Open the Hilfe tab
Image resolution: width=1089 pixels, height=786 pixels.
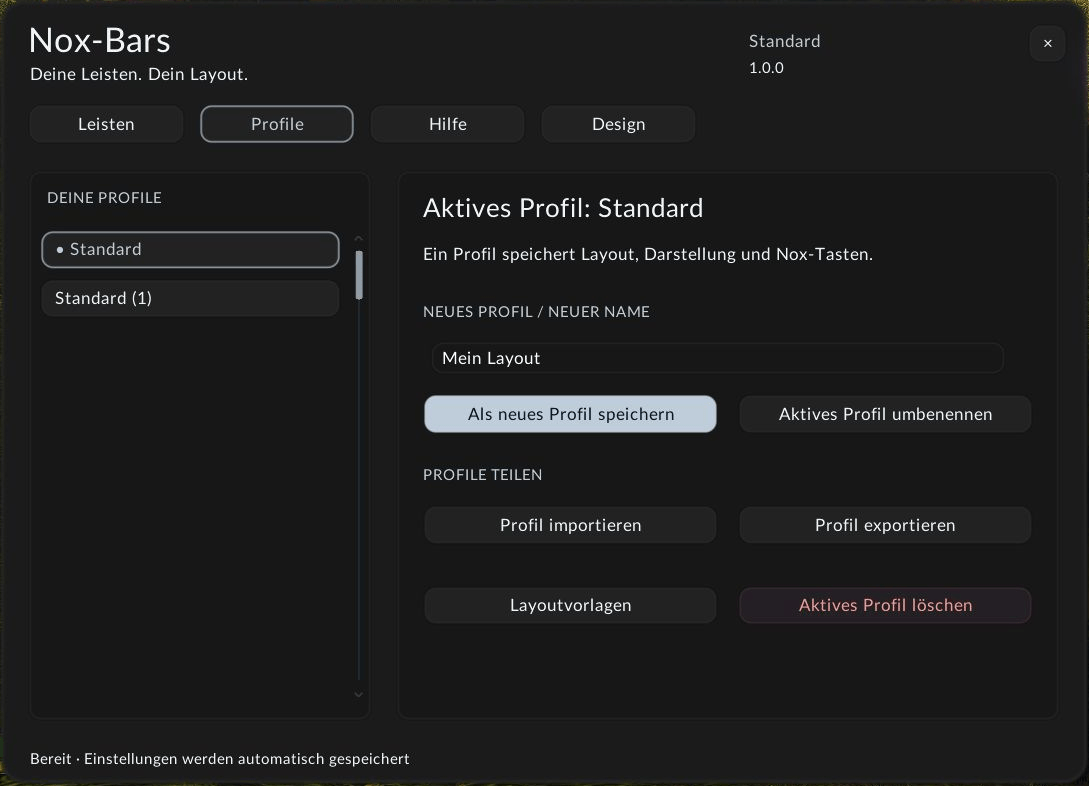pyautogui.click(x=448, y=124)
